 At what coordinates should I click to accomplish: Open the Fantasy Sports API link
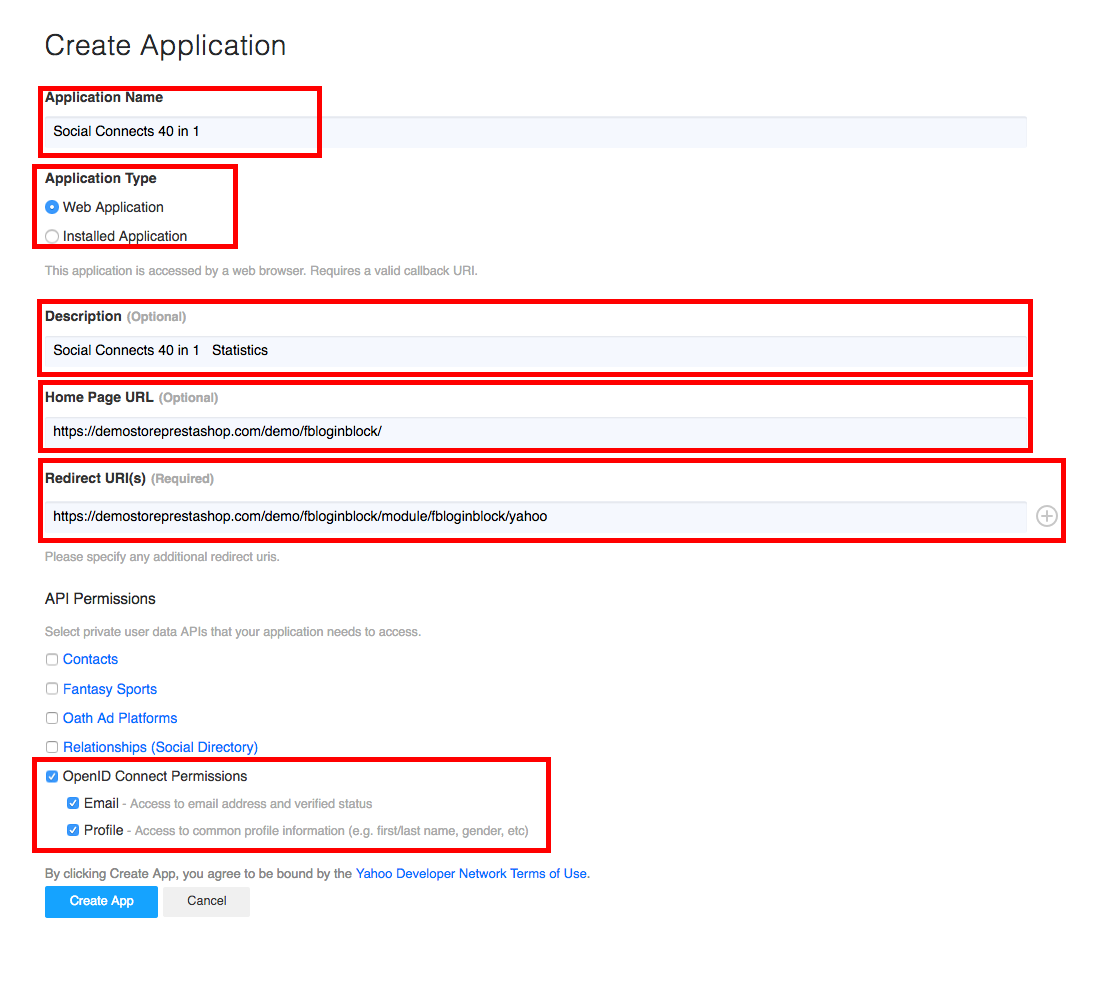point(110,689)
